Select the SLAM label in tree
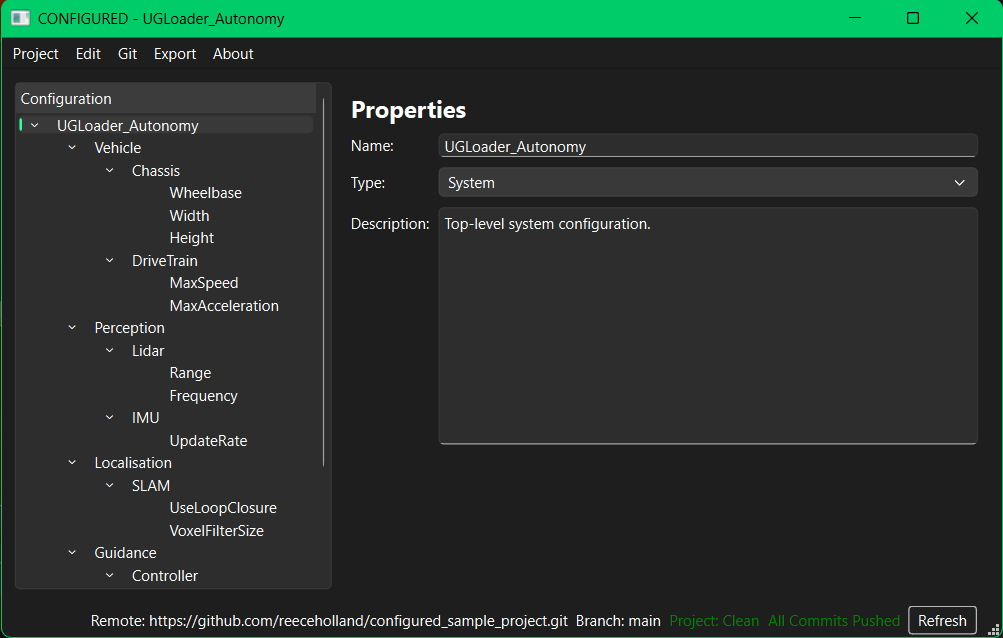The image size is (1003, 638). pyautogui.click(x=151, y=486)
